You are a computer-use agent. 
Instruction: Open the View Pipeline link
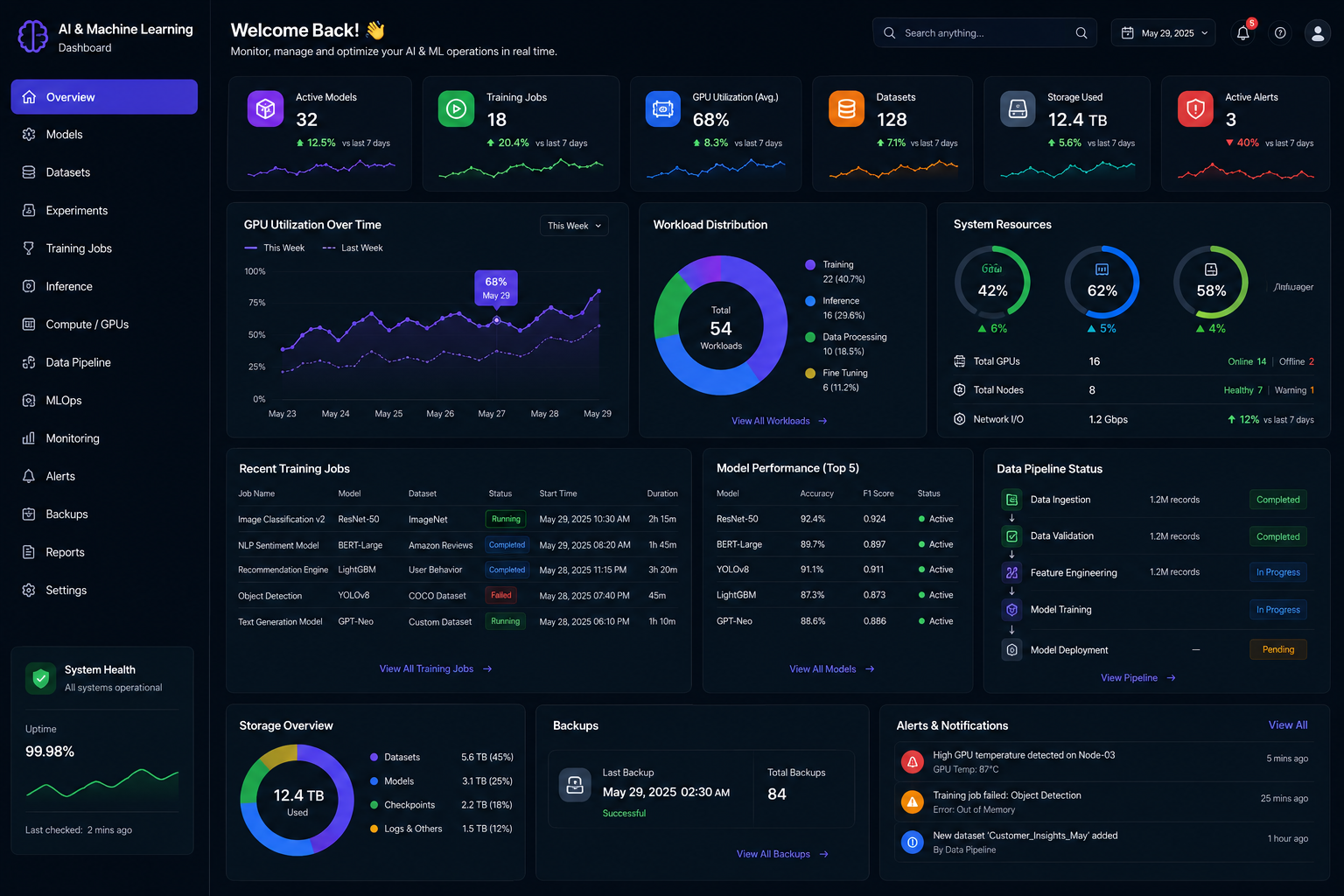point(1138,678)
